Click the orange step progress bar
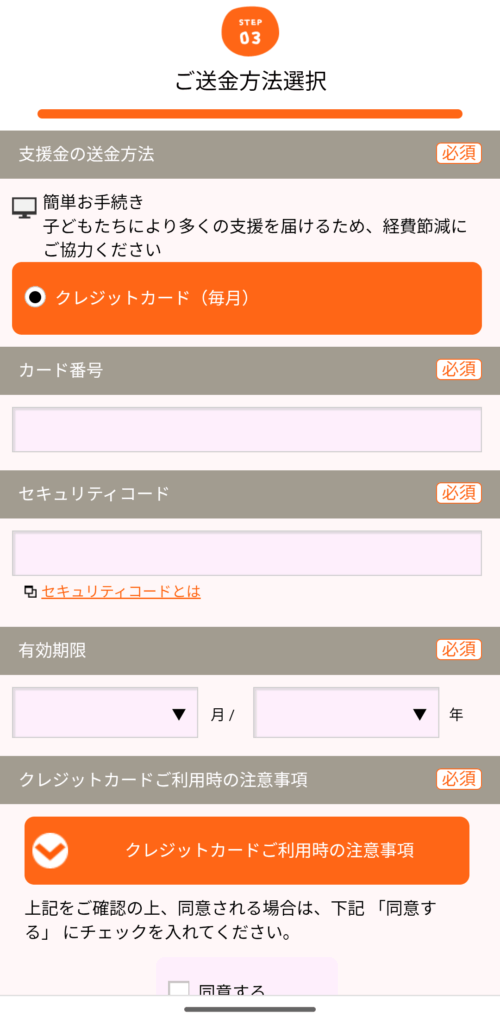 coord(250,114)
